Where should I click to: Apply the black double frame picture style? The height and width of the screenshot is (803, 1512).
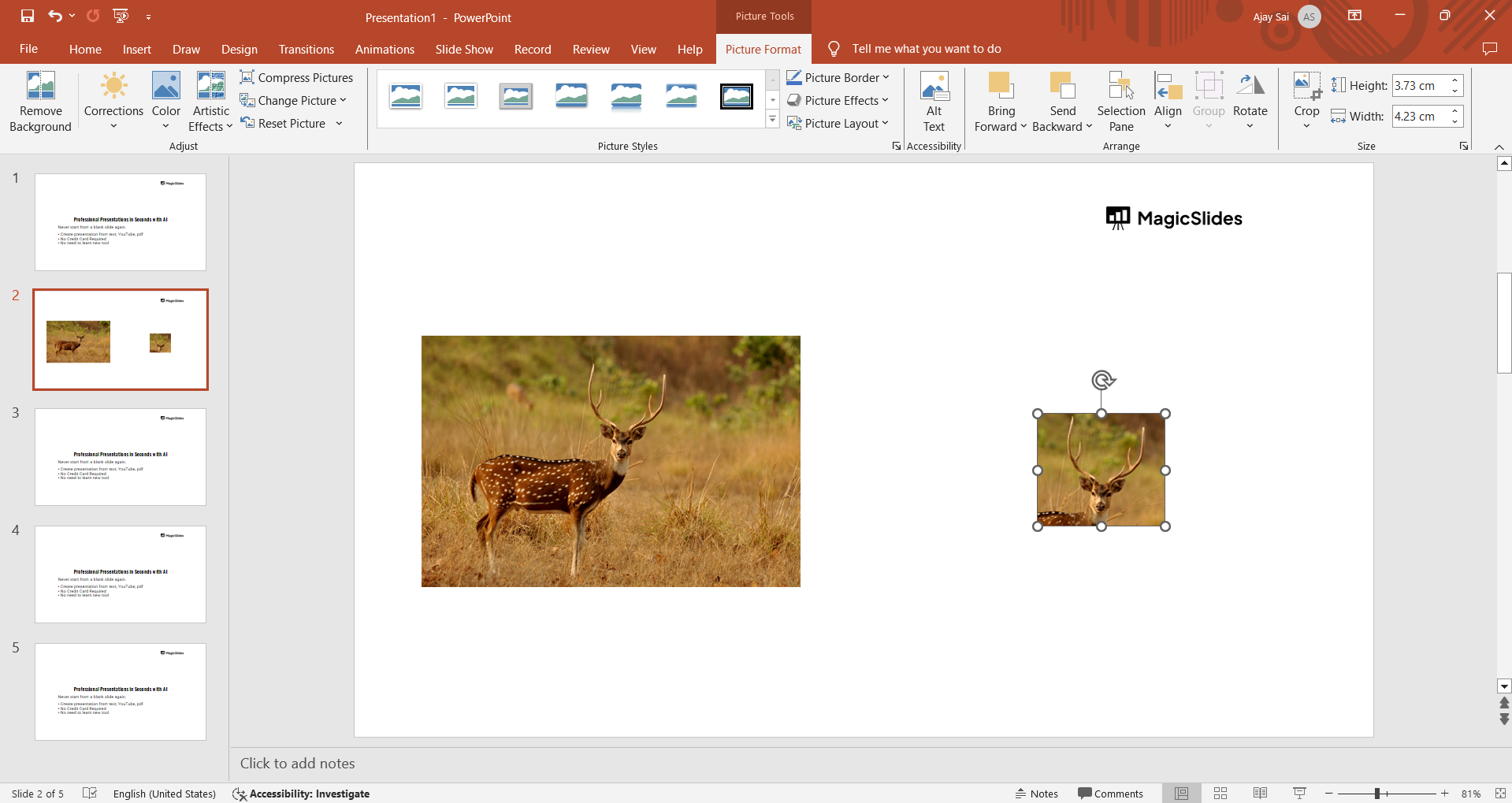tap(736, 97)
